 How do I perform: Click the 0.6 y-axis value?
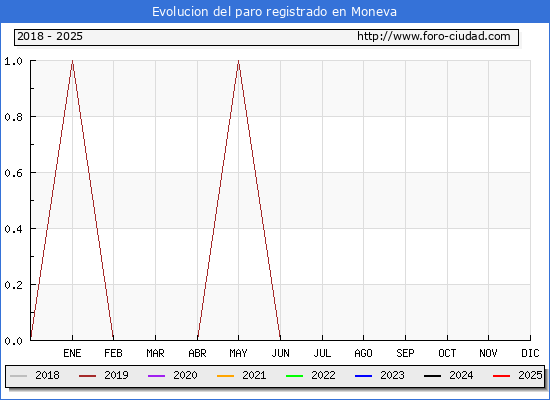click(x=13, y=173)
